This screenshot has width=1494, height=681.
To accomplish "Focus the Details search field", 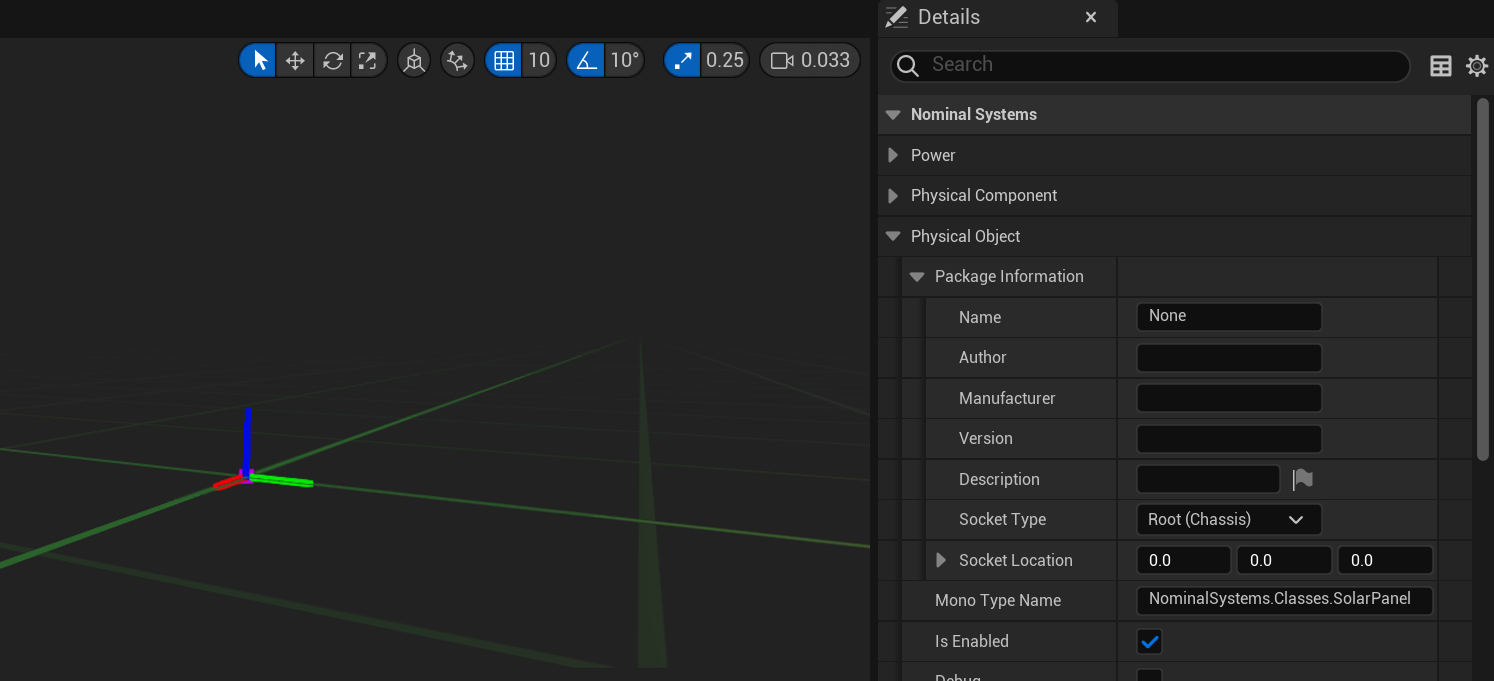I will [x=1150, y=65].
